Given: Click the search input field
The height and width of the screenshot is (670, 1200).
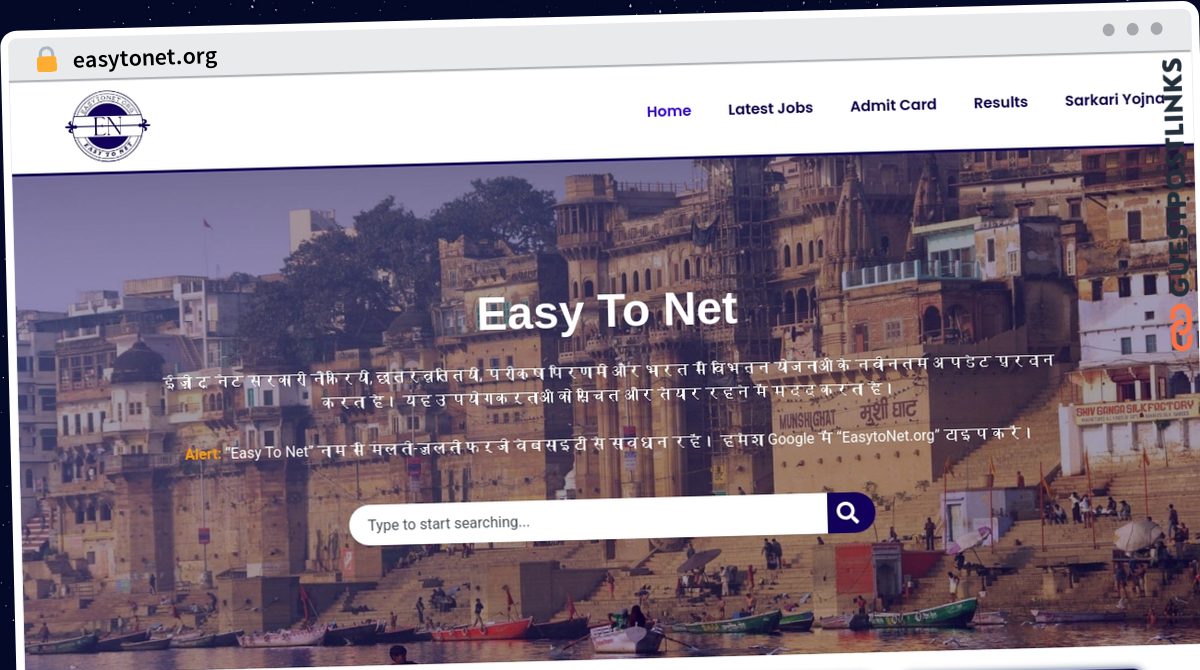Looking at the screenshot, I should pyautogui.click(x=588, y=520).
